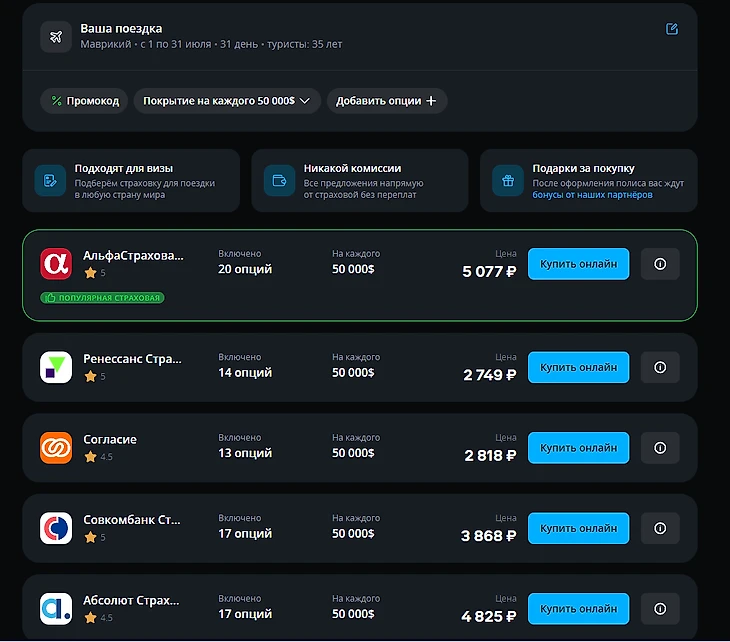Open the Промокод entry chip
730x642 pixels.
tap(84, 101)
